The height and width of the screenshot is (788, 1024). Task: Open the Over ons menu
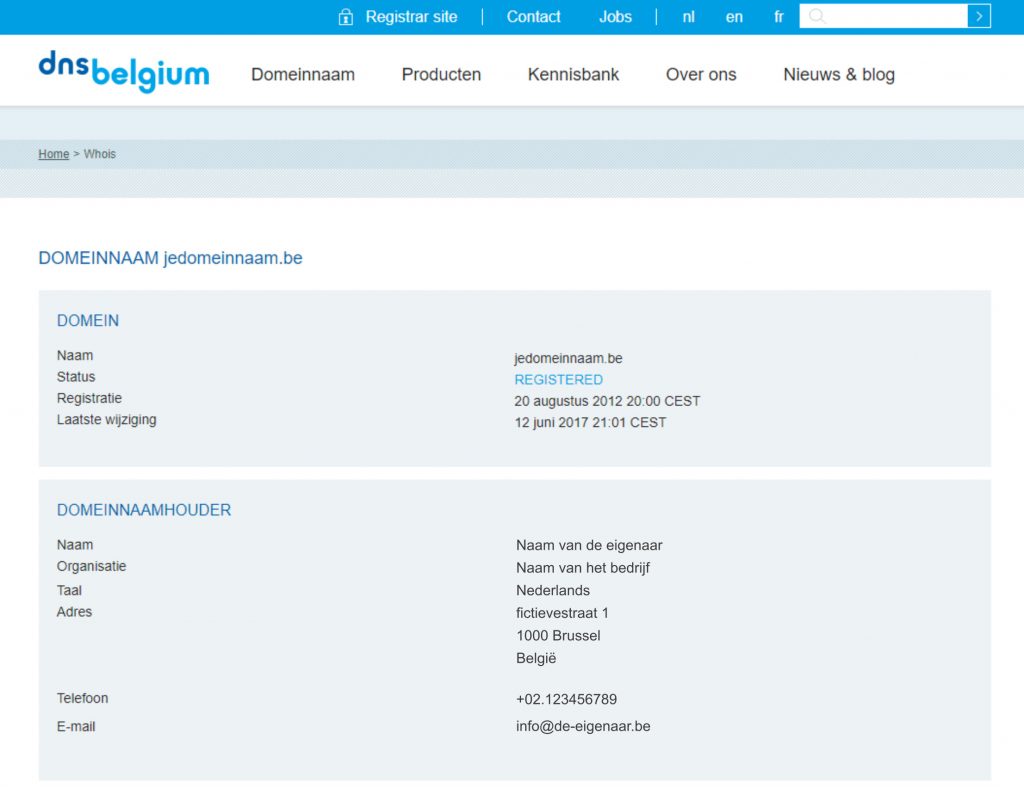(701, 74)
